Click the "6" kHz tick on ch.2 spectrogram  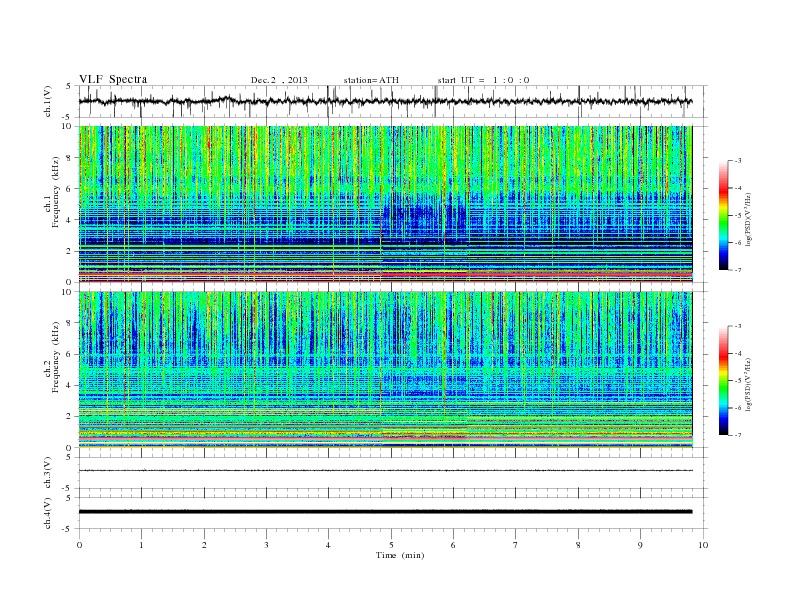(70, 354)
